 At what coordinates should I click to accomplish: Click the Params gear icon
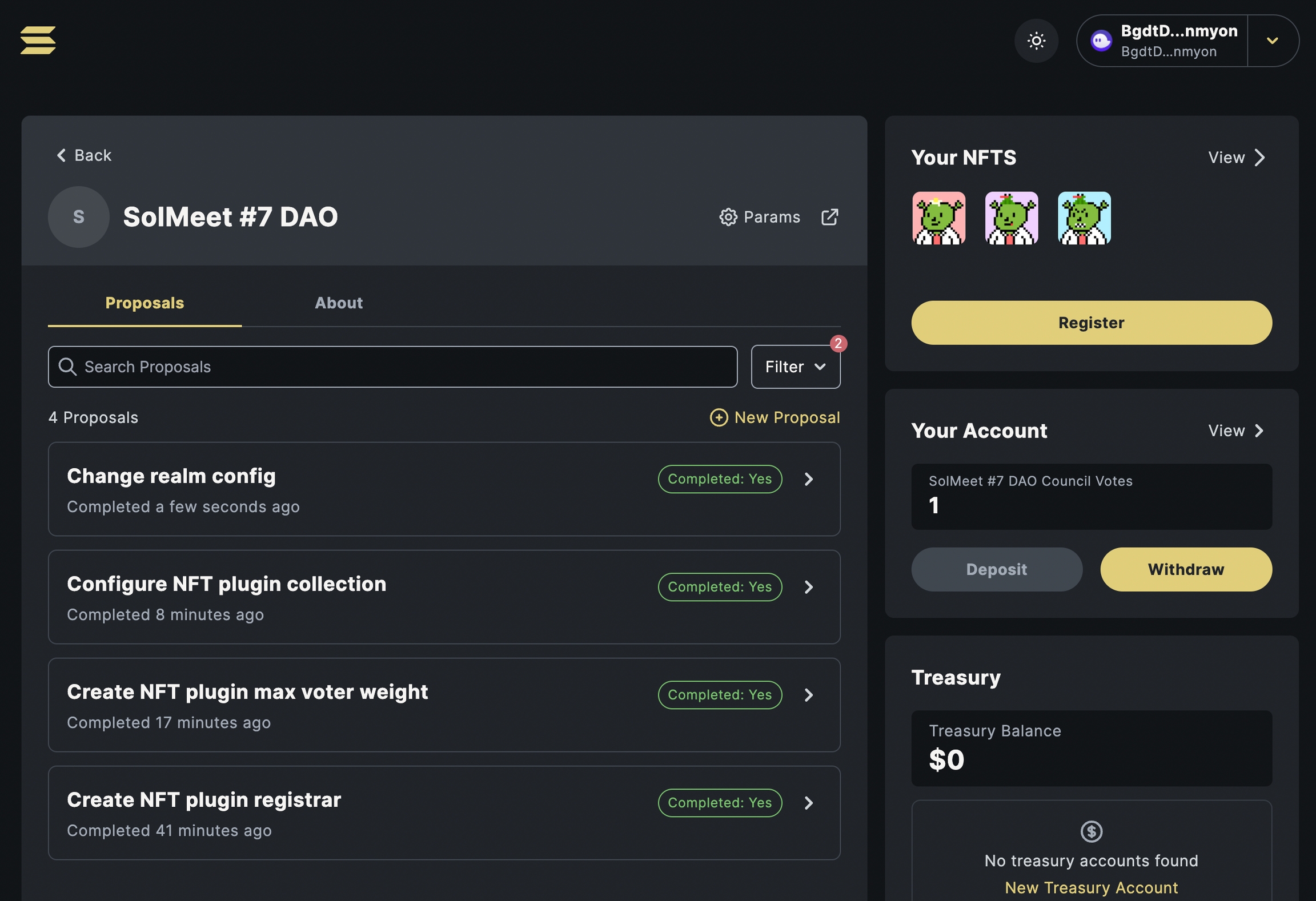(x=728, y=217)
